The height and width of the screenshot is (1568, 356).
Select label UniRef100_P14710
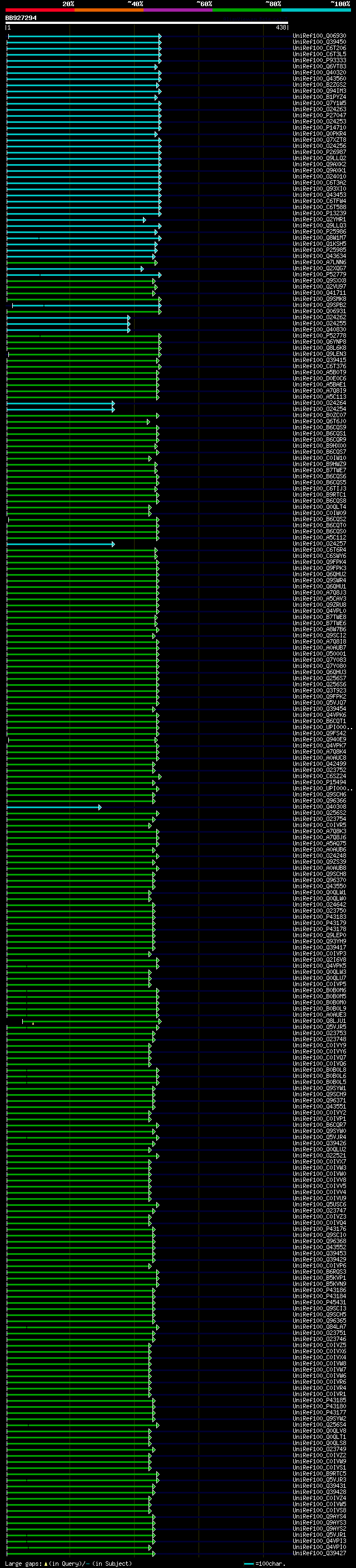(319, 128)
